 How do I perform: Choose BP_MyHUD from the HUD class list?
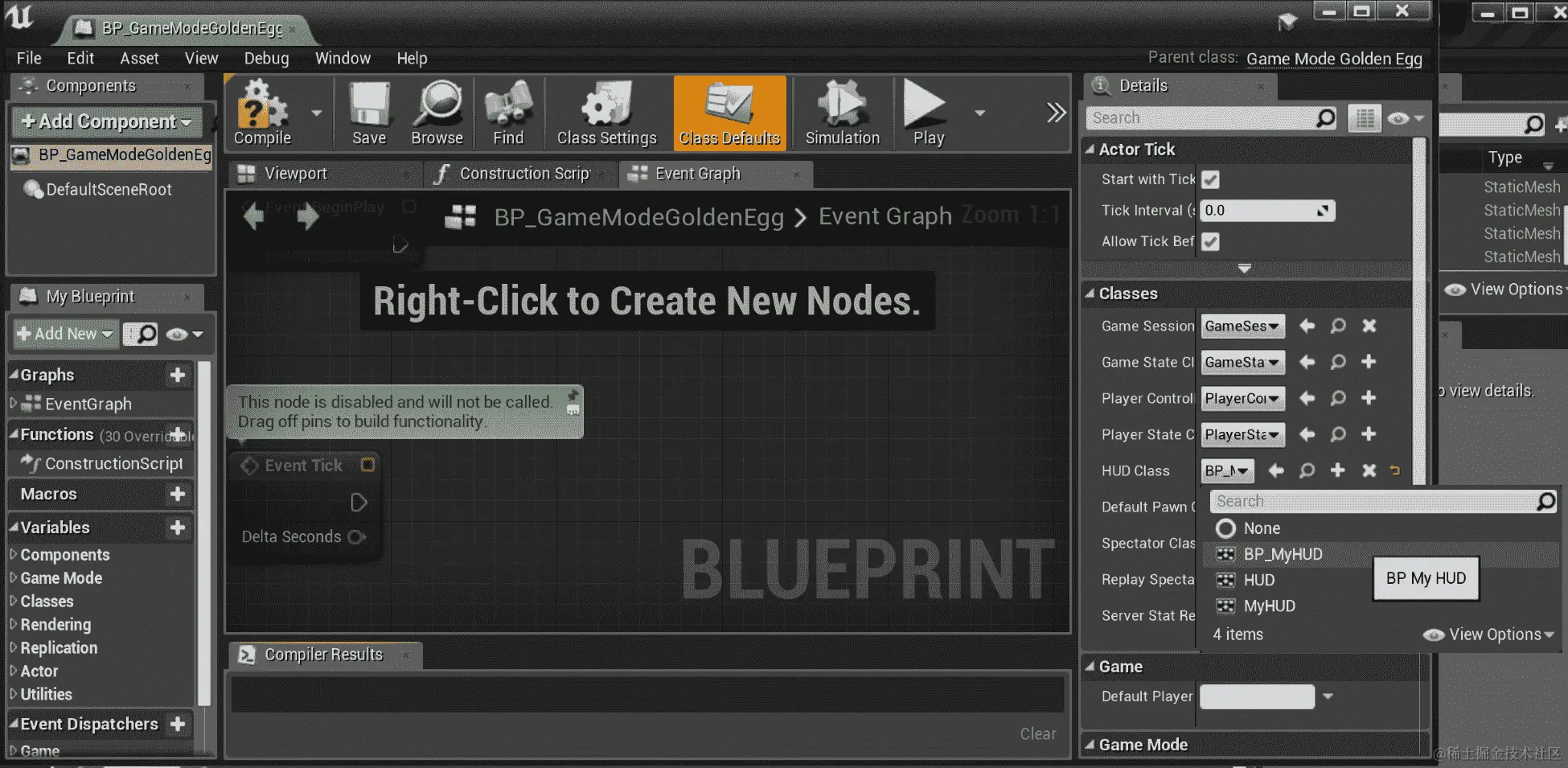pyautogui.click(x=1382, y=554)
